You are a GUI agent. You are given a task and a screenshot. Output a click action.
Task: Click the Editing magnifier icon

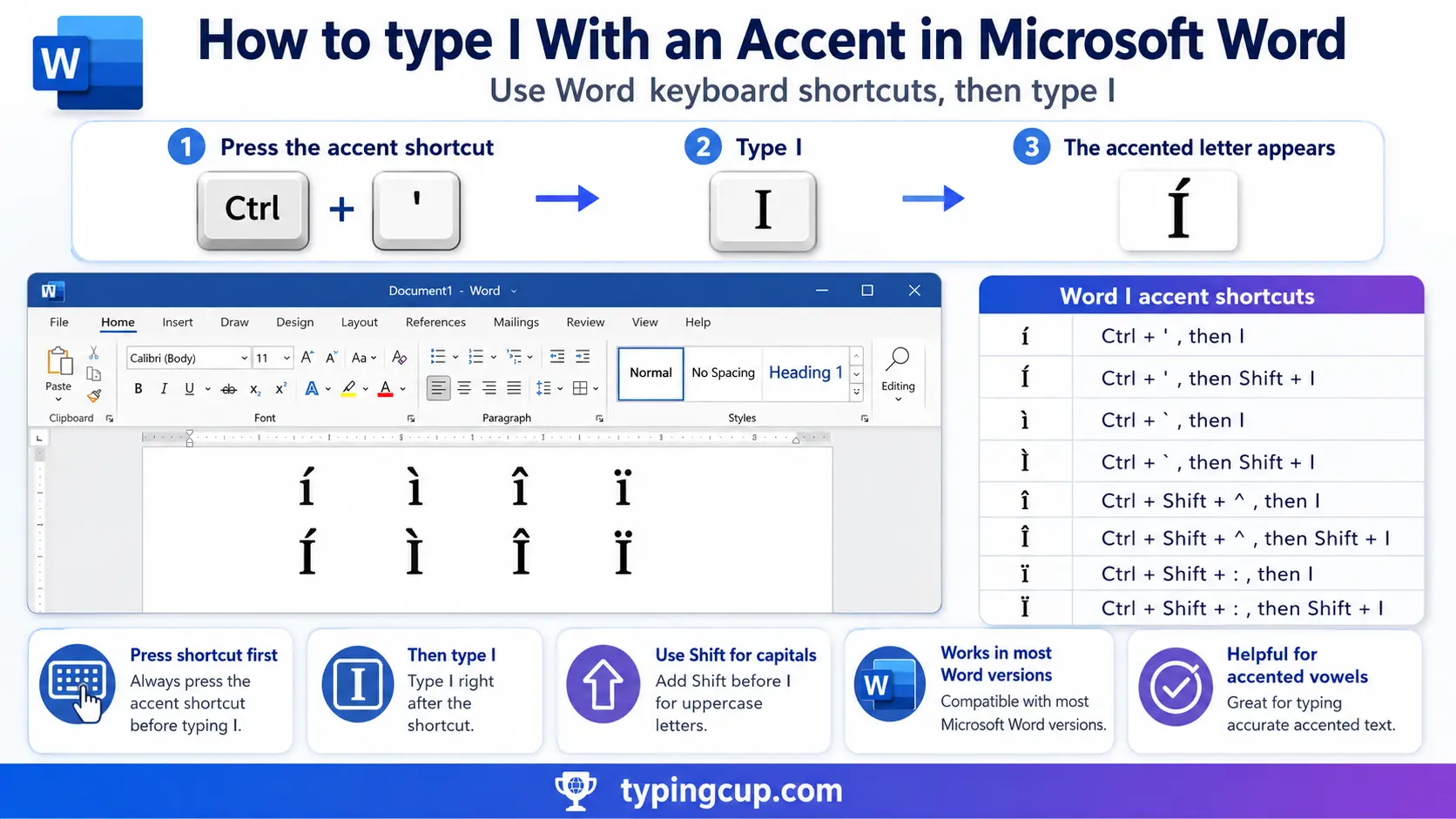click(x=898, y=359)
